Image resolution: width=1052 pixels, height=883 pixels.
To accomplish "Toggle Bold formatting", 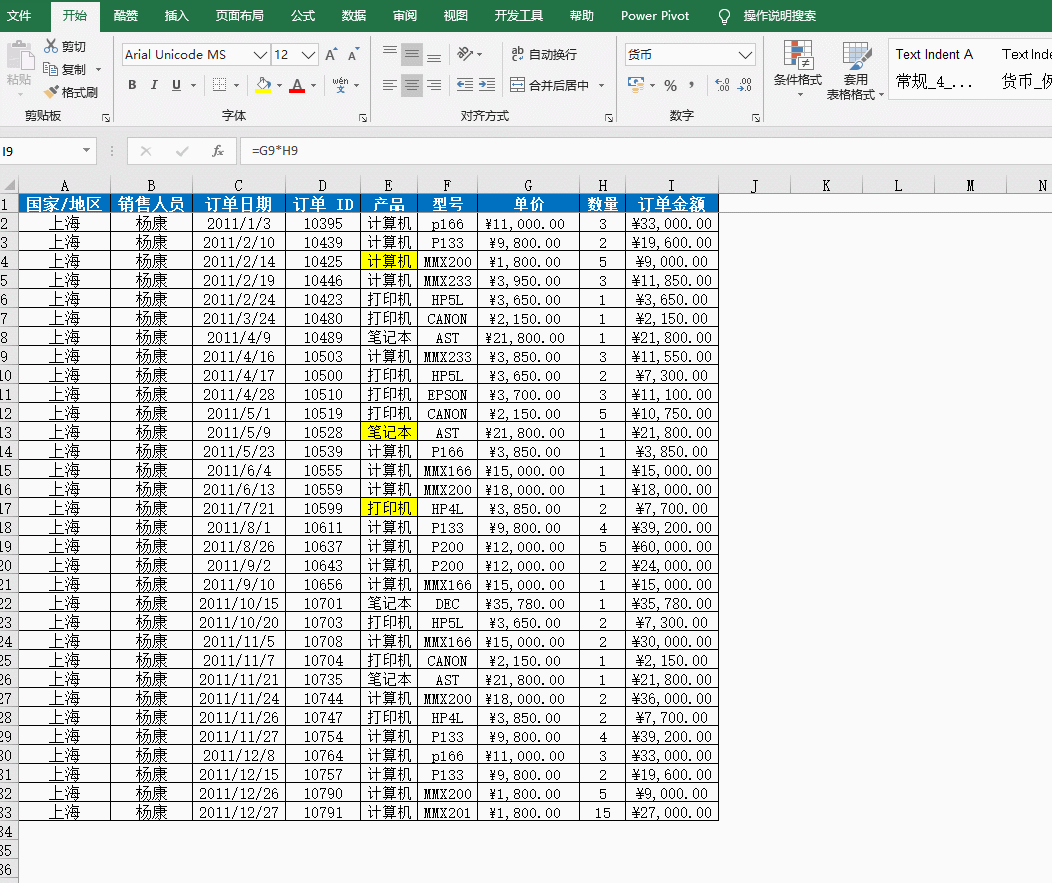I will coord(132,86).
